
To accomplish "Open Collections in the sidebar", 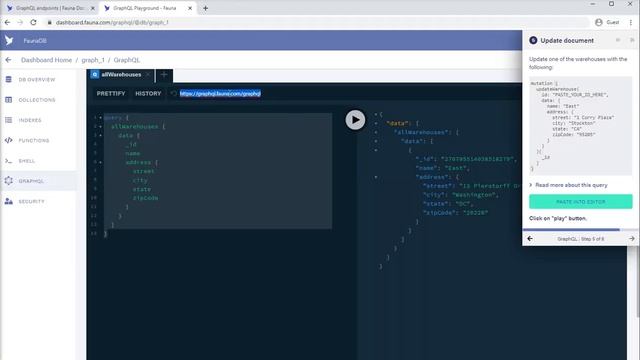I will pyautogui.click(x=38, y=100).
